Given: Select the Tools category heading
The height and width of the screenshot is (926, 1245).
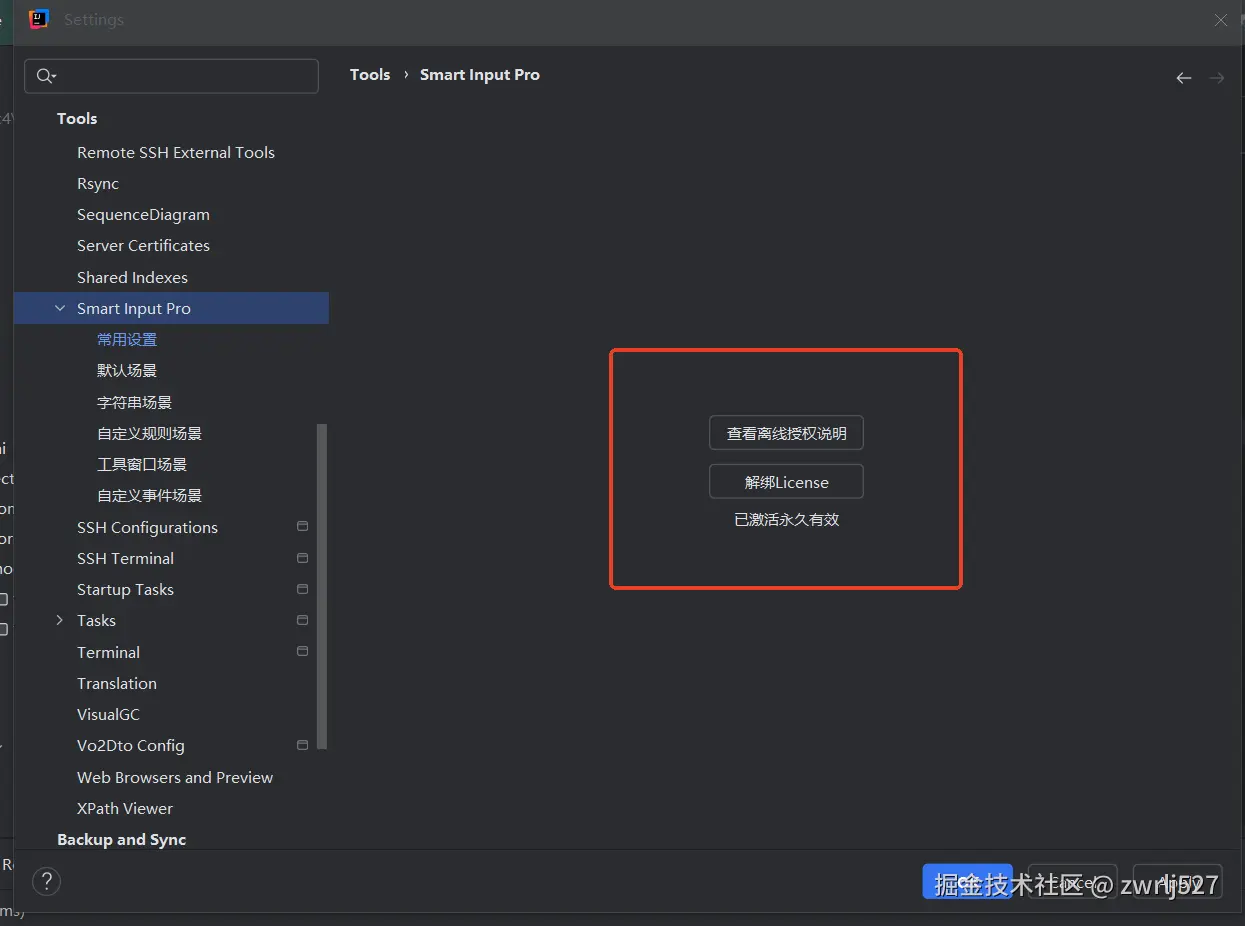Looking at the screenshot, I should (x=77, y=118).
